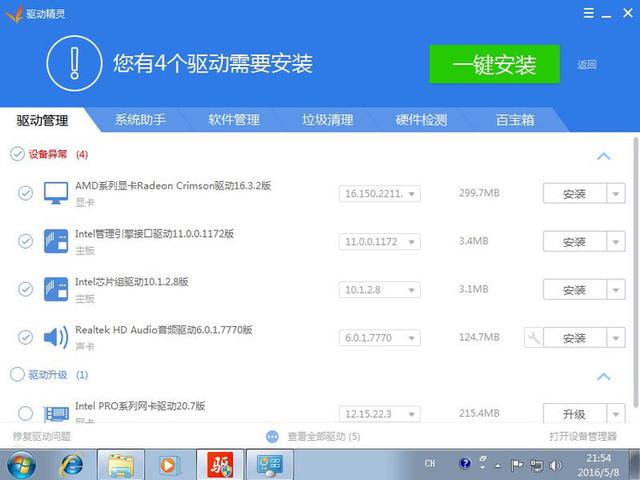Switch to the 系统助手 tab

[140, 120]
